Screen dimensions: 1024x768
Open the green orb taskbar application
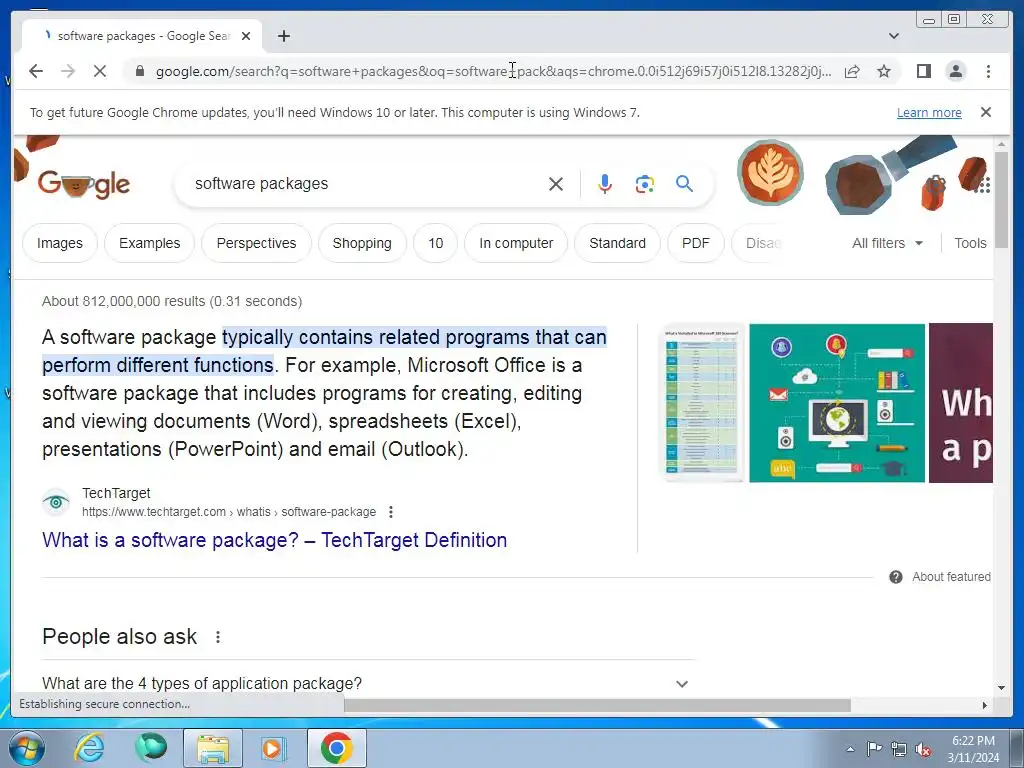151,748
